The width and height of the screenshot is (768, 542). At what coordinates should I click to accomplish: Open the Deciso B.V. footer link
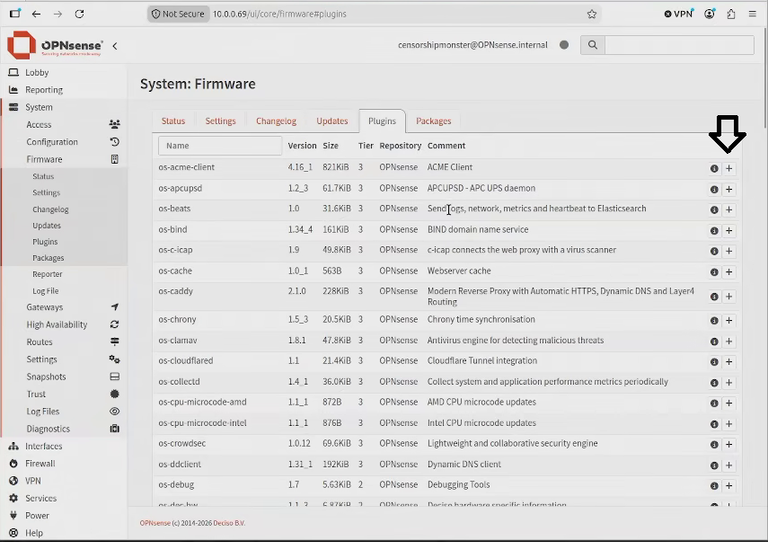click(x=229, y=523)
